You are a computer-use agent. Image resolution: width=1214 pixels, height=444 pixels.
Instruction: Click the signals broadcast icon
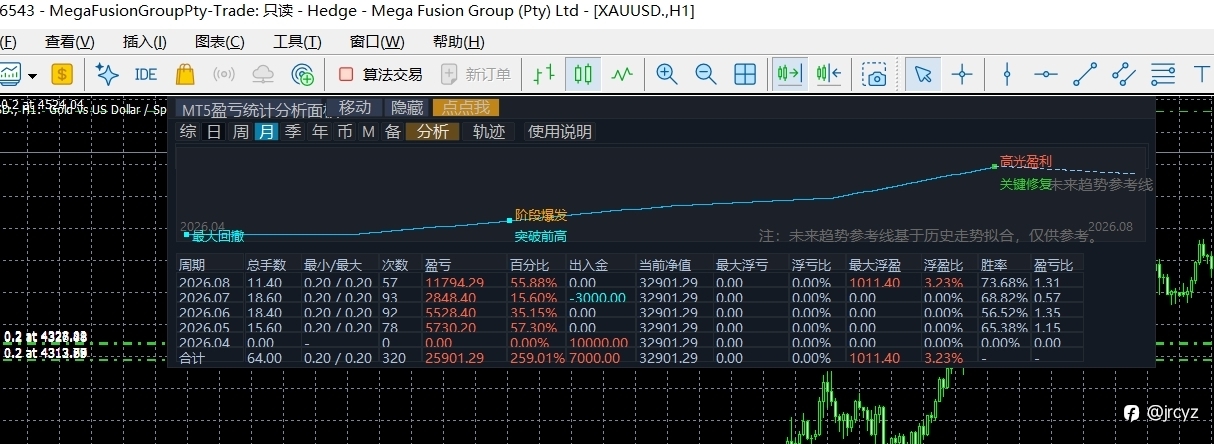tap(224, 74)
